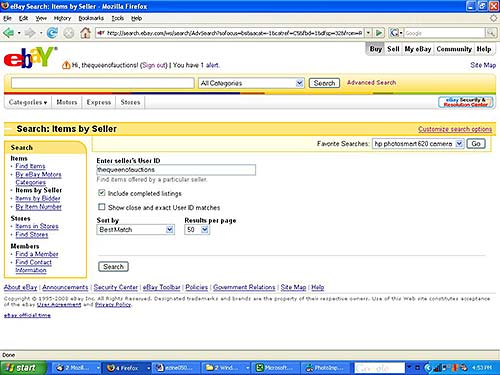Open the Security Center footer link
Image resolution: width=500 pixels, height=375 pixels.
(x=116, y=287)
